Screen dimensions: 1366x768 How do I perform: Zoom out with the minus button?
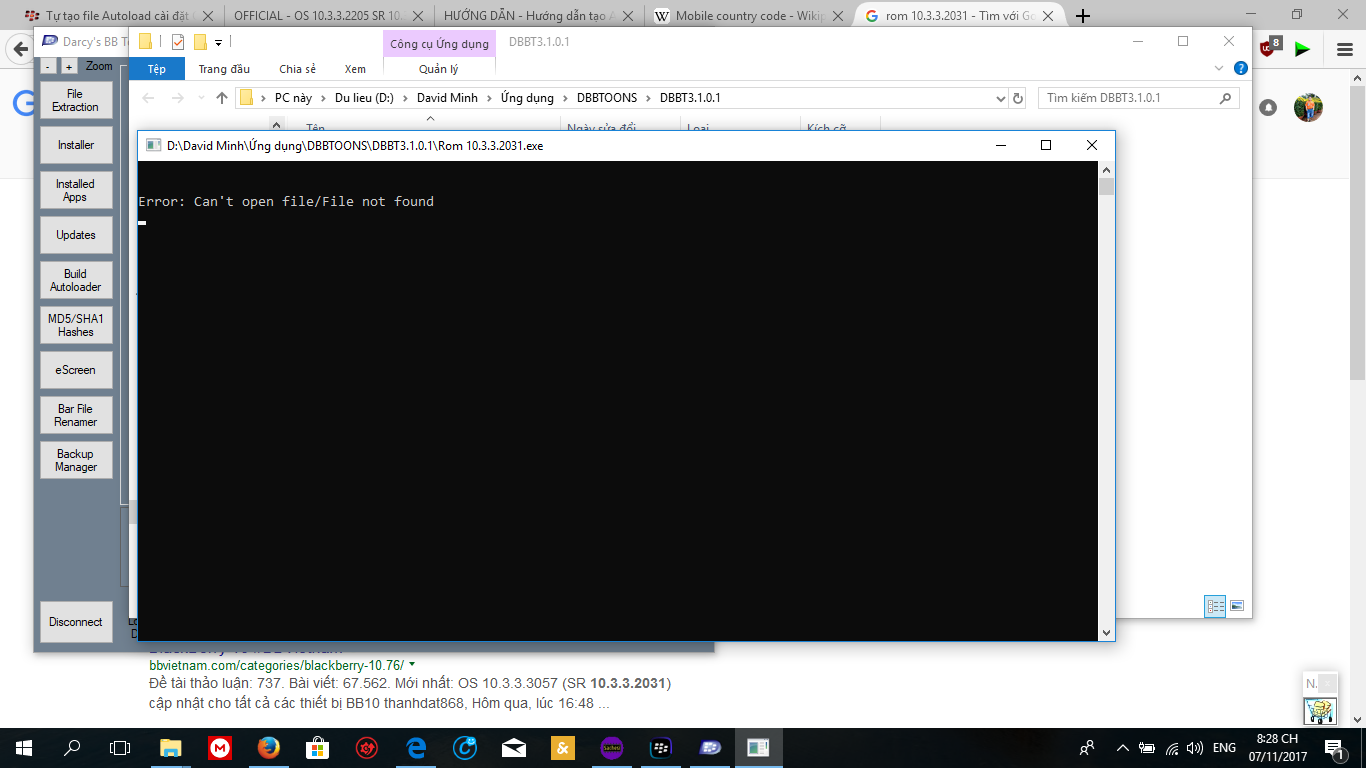pyautogui.click(x=49, y=66)
